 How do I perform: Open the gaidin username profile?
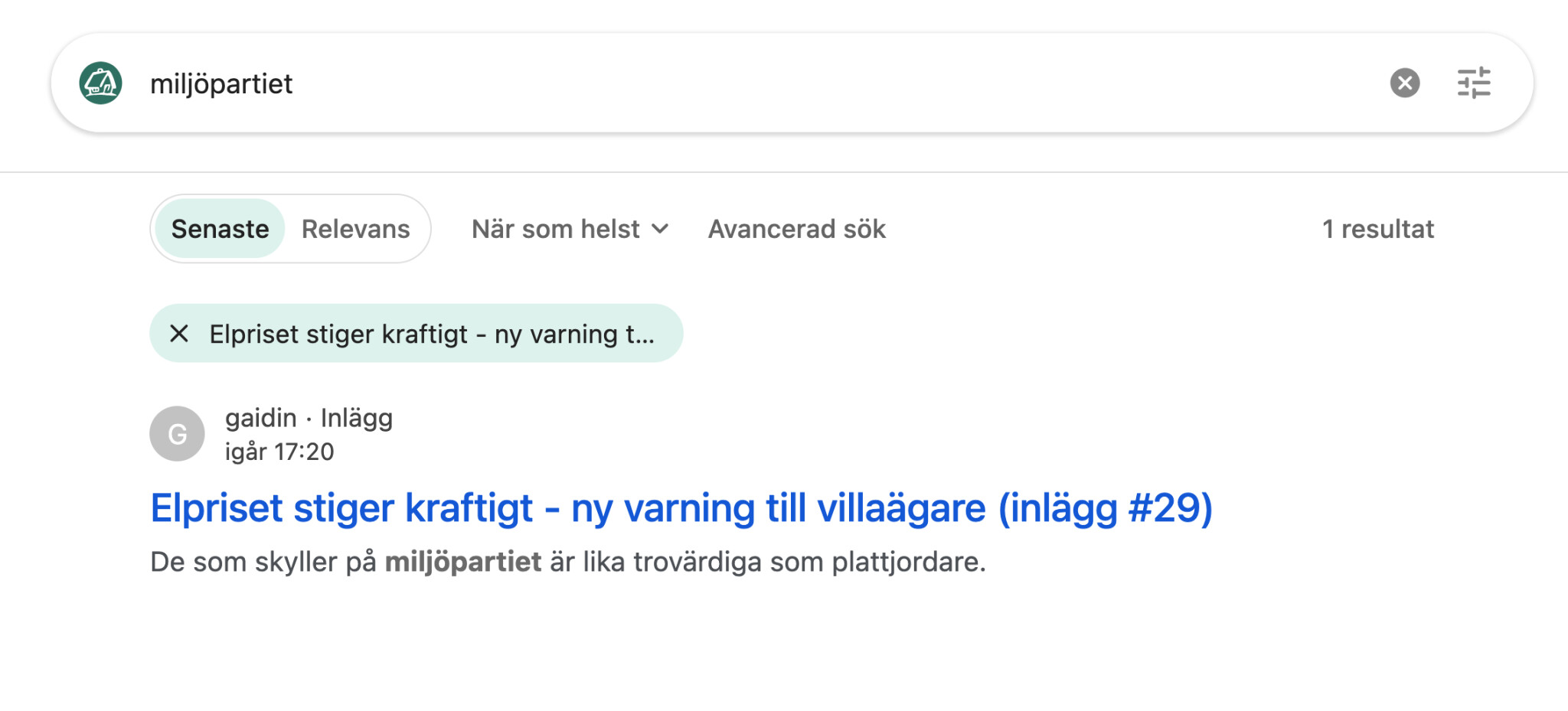pos(261,418)
